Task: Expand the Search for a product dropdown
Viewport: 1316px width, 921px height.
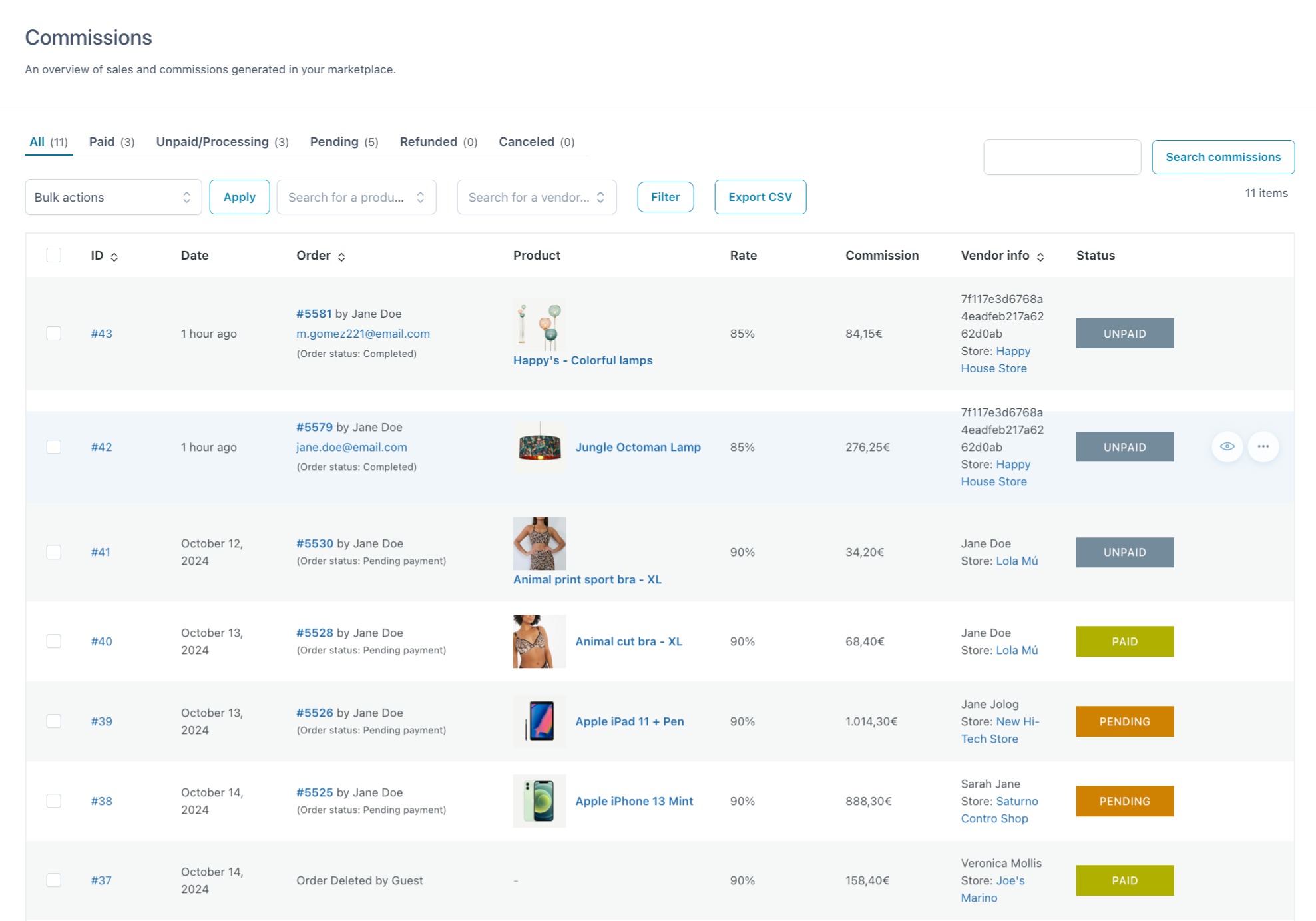Action: (356, 197)
